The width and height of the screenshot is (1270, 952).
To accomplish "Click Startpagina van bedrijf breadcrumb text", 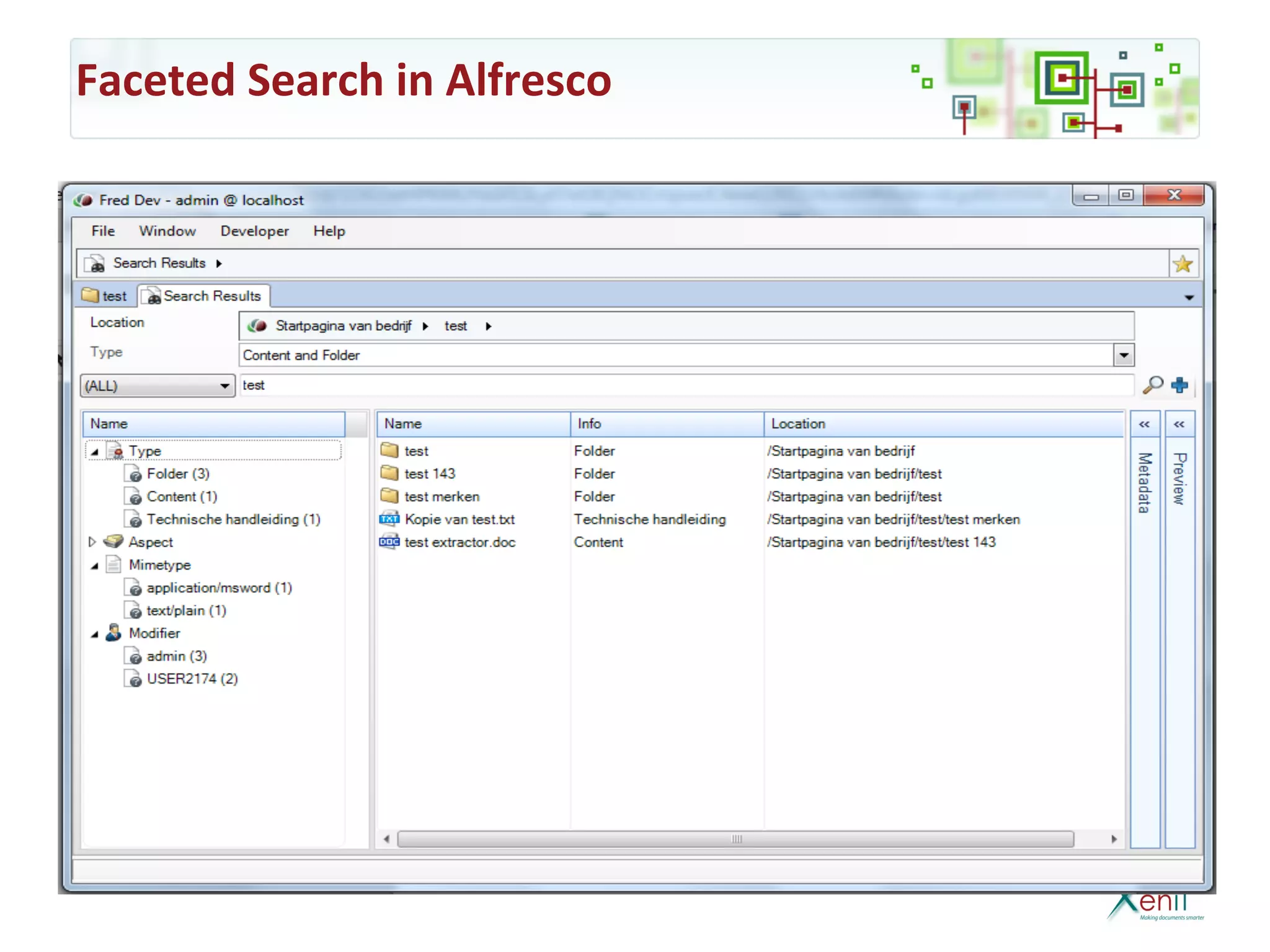I will [x=344, y=326].
